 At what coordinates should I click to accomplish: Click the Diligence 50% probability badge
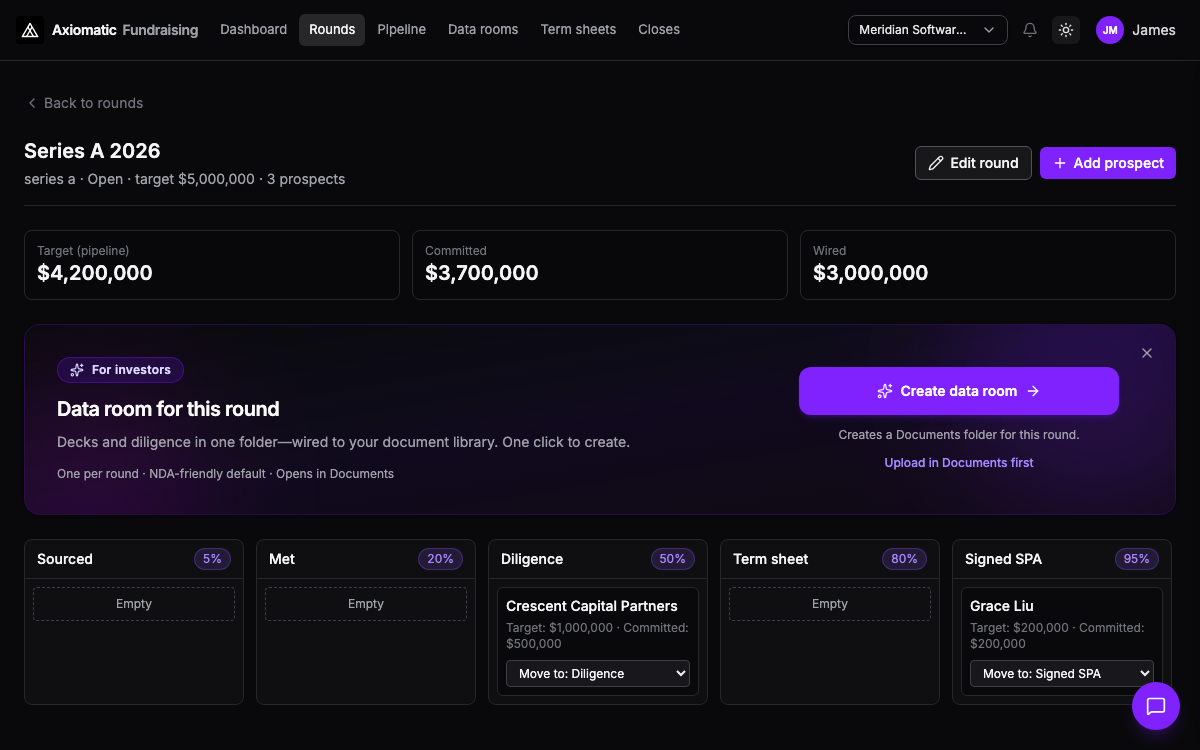pos(672,559)
